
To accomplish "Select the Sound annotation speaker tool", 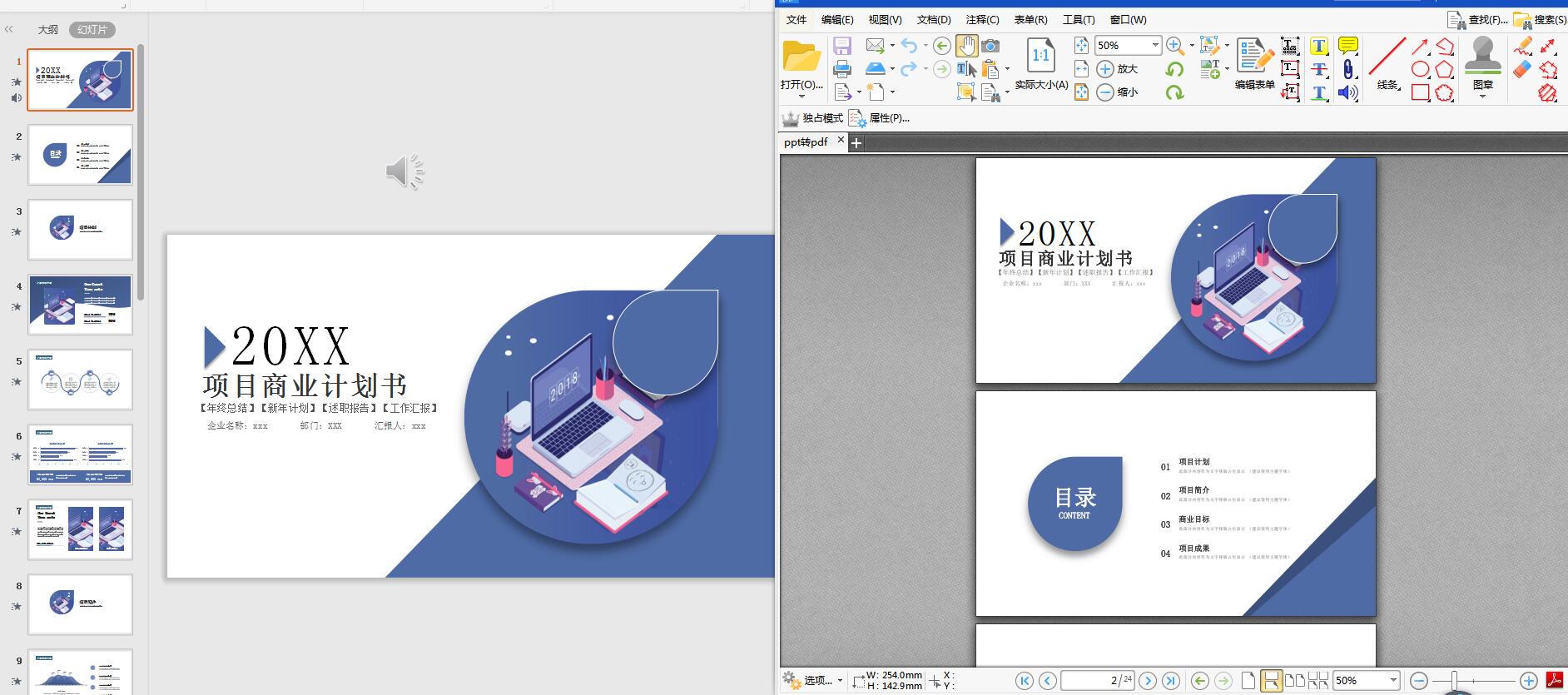I will pos(1348,92).
